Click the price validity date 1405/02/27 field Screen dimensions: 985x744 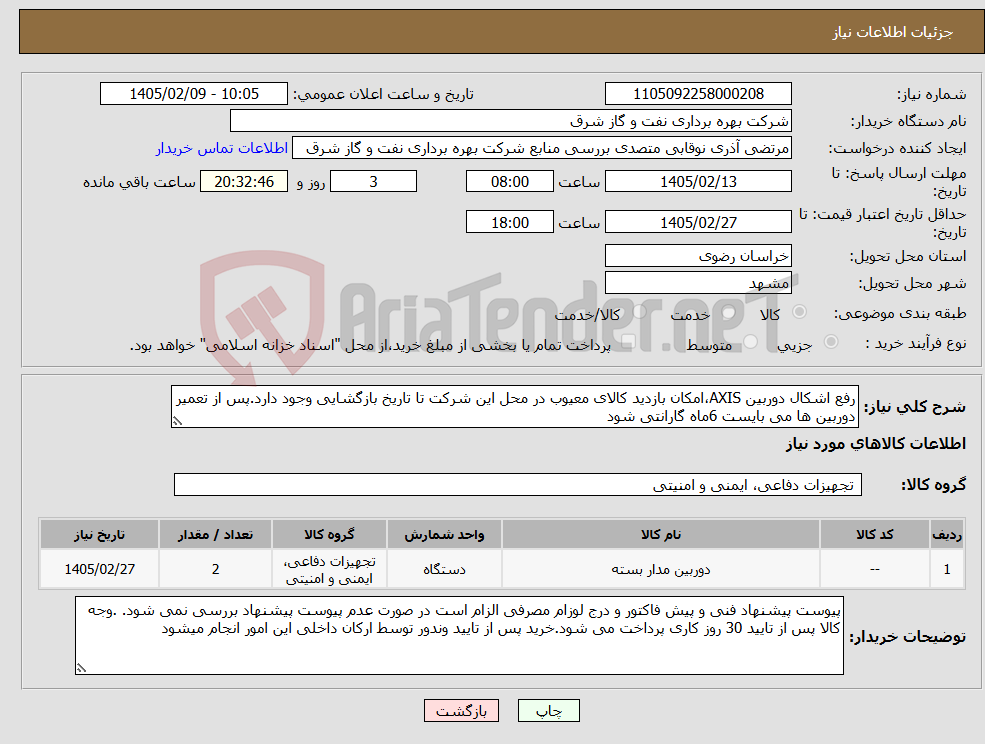click(x=698, y=222)
